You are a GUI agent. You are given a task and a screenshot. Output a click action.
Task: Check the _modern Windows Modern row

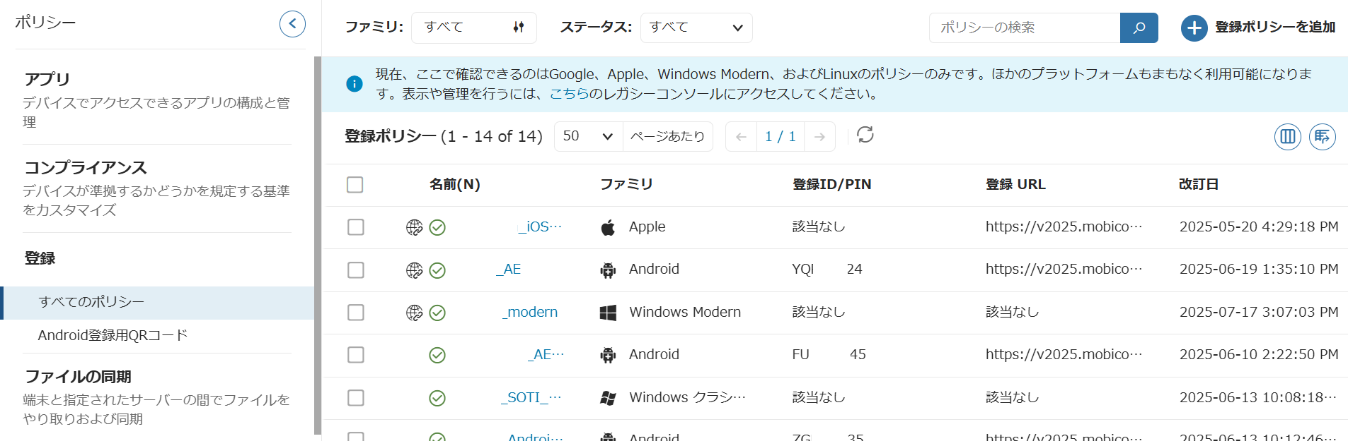point(355,312)
